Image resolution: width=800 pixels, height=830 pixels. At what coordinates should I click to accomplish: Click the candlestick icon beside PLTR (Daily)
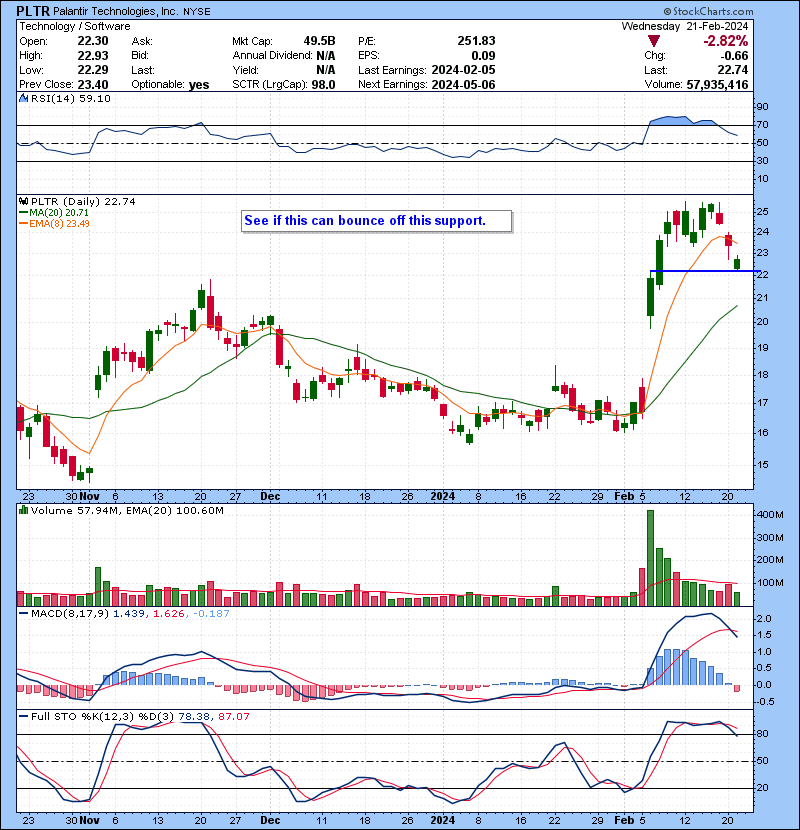coord(23,201)
